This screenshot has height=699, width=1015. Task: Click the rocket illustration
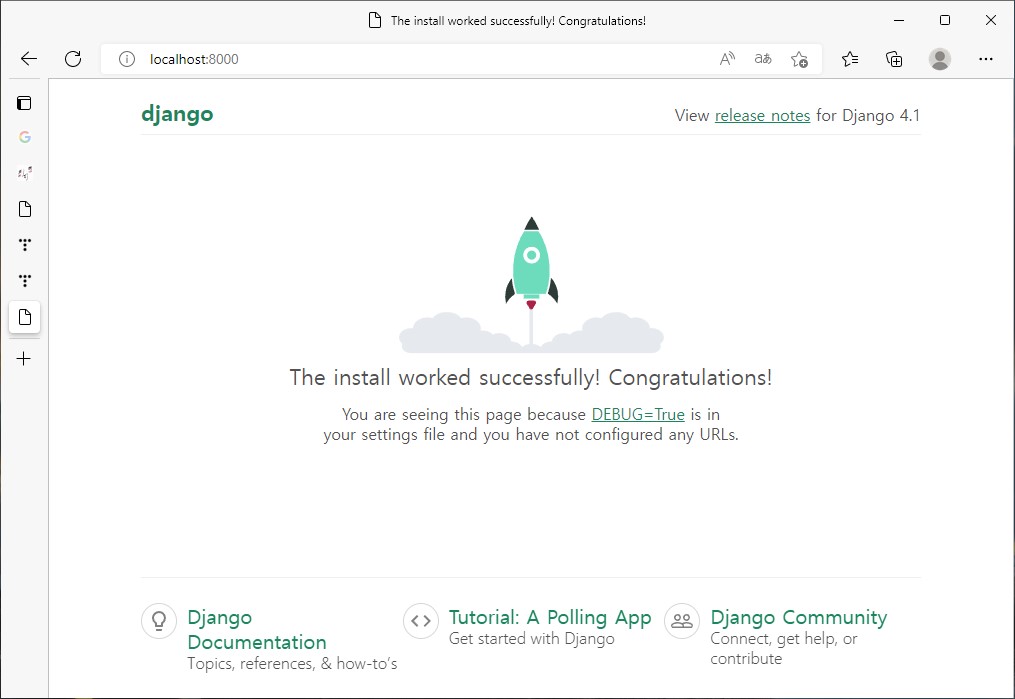pos(531,285)
